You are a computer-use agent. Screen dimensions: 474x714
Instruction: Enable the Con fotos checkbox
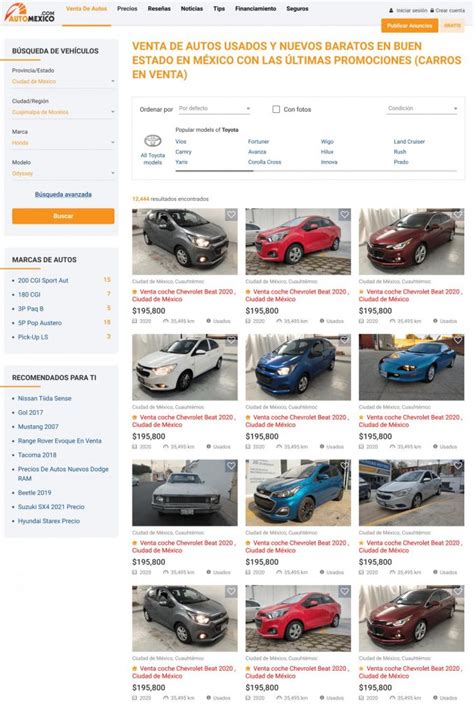276,109
